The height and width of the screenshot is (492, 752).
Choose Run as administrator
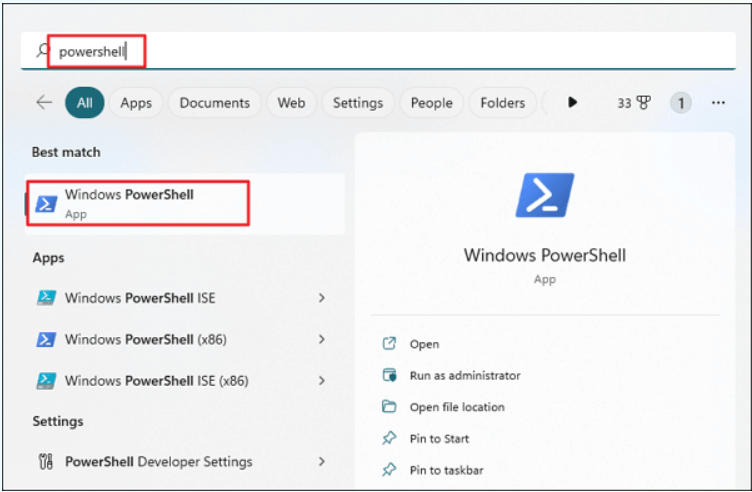coord(465,375)
